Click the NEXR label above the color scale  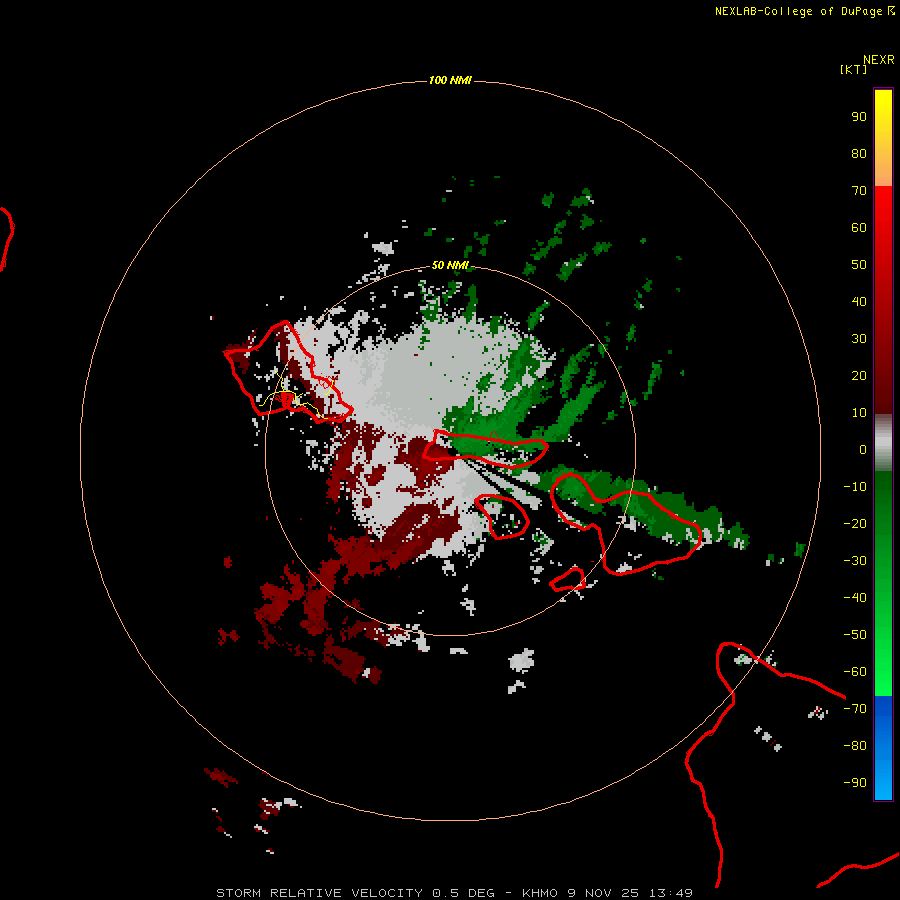[x=879, y=60]
